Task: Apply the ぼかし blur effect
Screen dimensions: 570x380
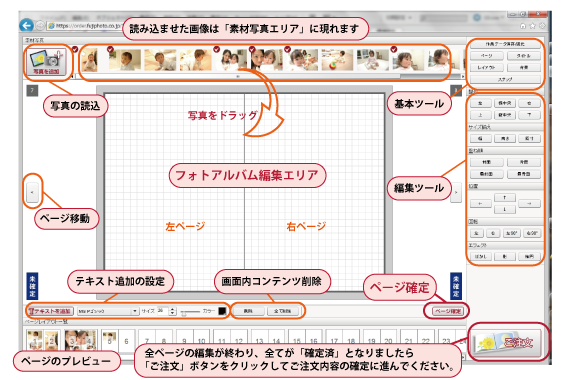Action: [x=480, y=257]
